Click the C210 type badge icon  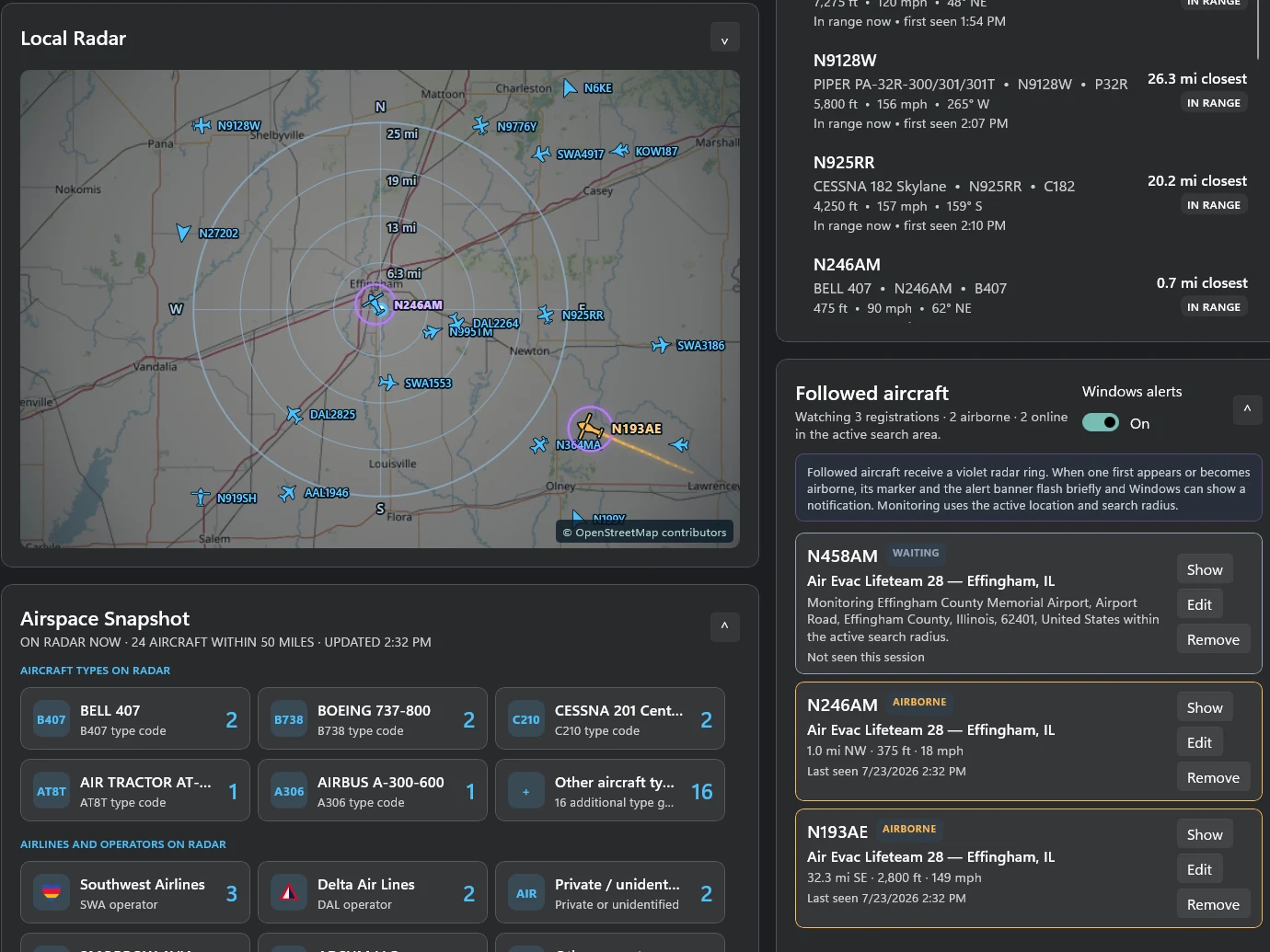526,719
